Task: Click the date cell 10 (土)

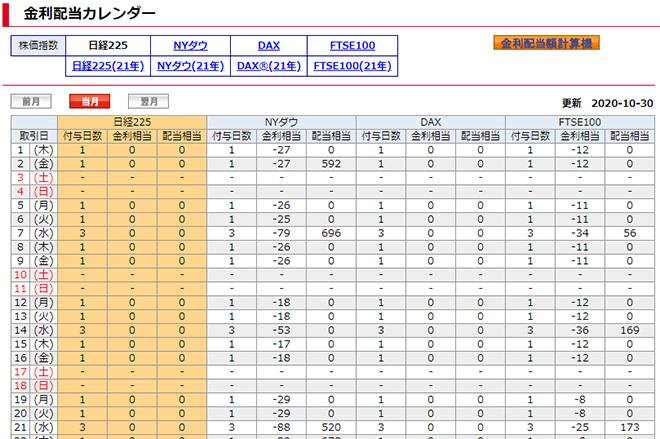Action: click(34, 275)
